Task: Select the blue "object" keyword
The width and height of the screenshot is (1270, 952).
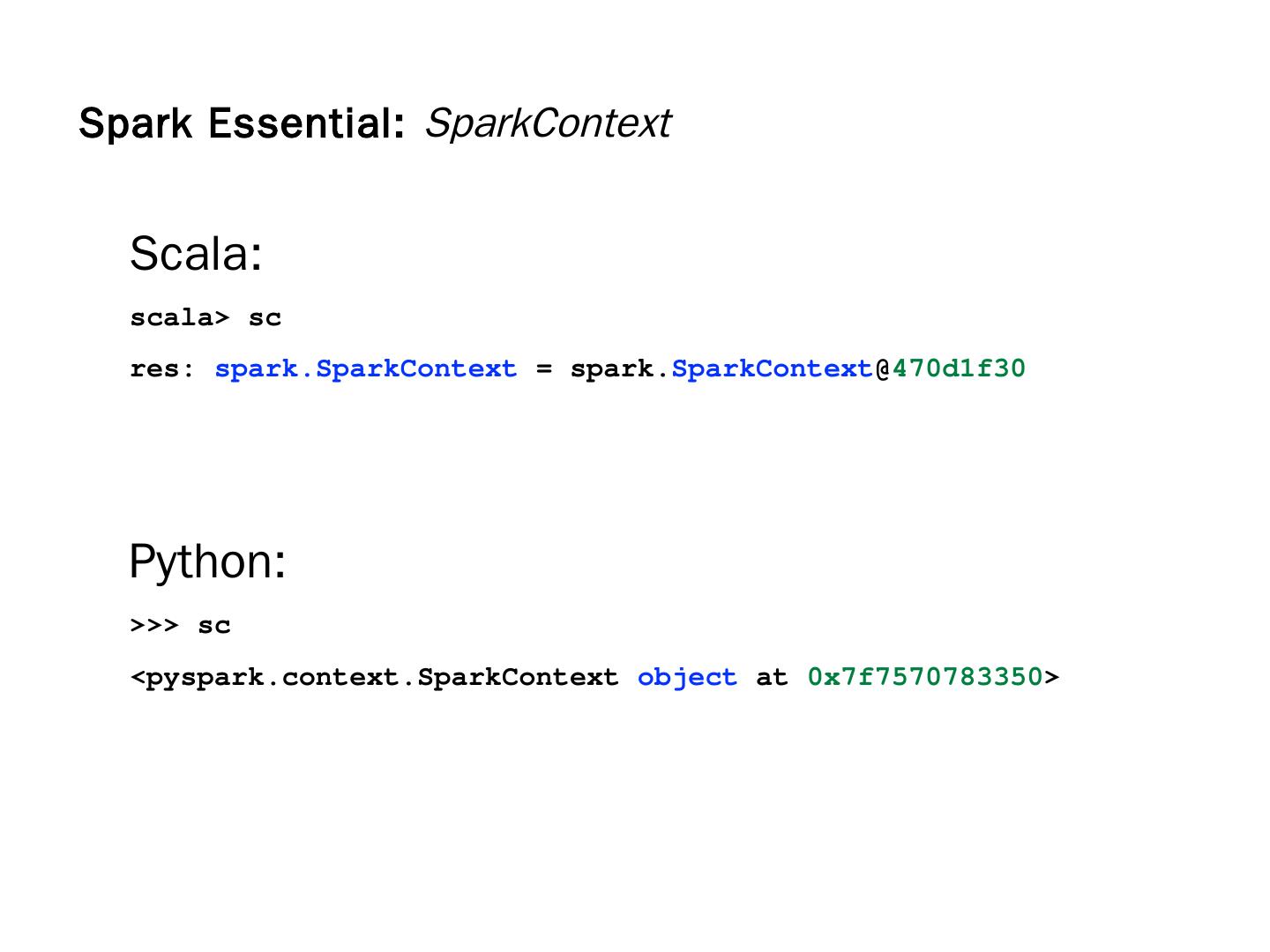Action: pyautogui.click(x=687, y=677)
